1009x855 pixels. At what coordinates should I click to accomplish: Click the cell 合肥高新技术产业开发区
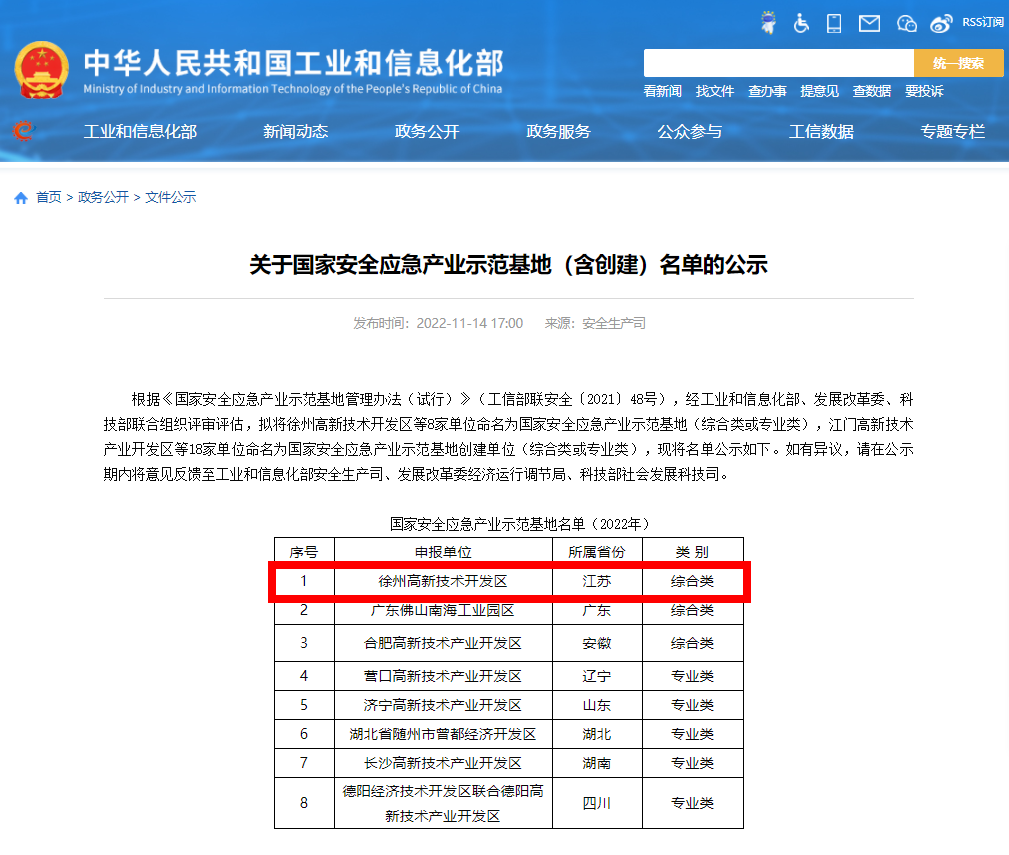tap(443, 643)
